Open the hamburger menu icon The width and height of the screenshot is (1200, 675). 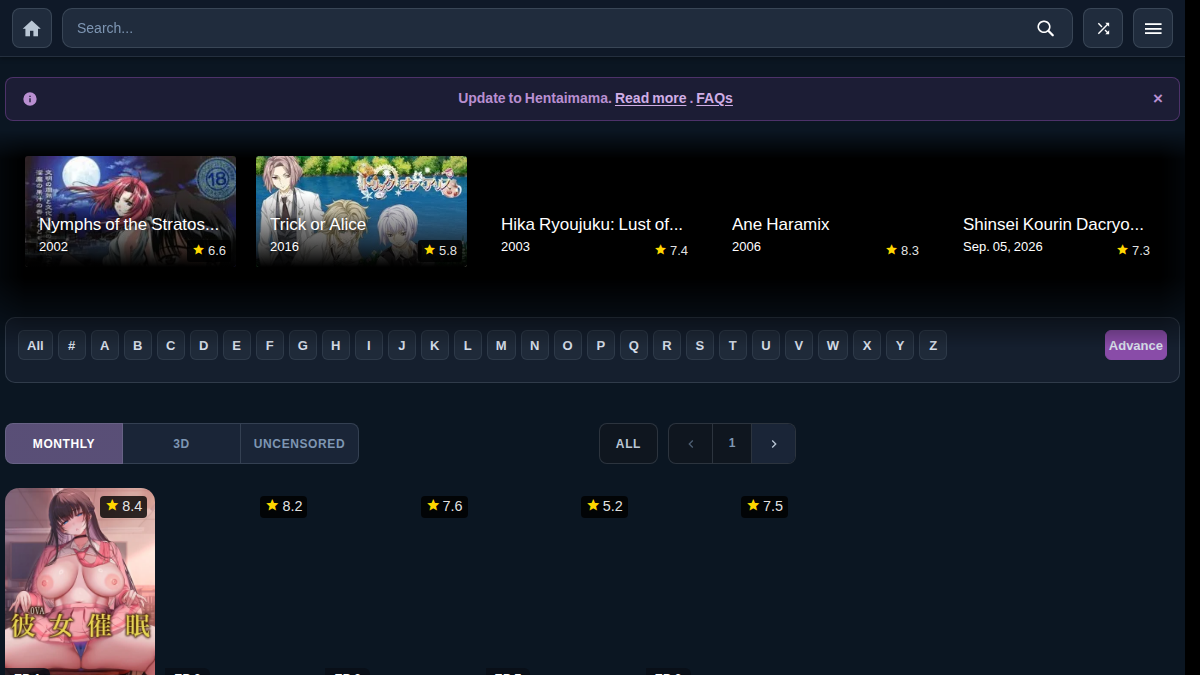[1153, 28]
